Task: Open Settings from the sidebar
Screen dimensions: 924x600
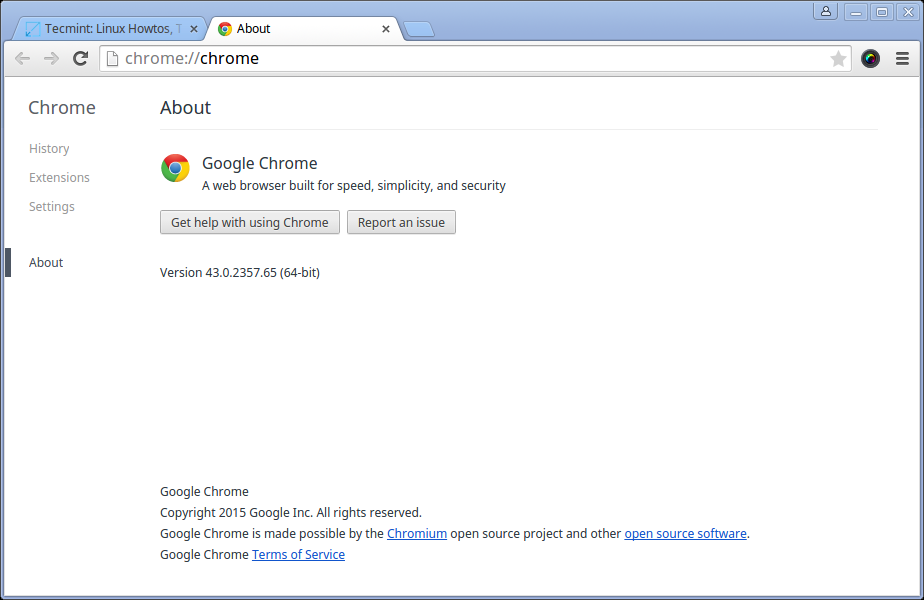Action: click(x=52, y=207)
